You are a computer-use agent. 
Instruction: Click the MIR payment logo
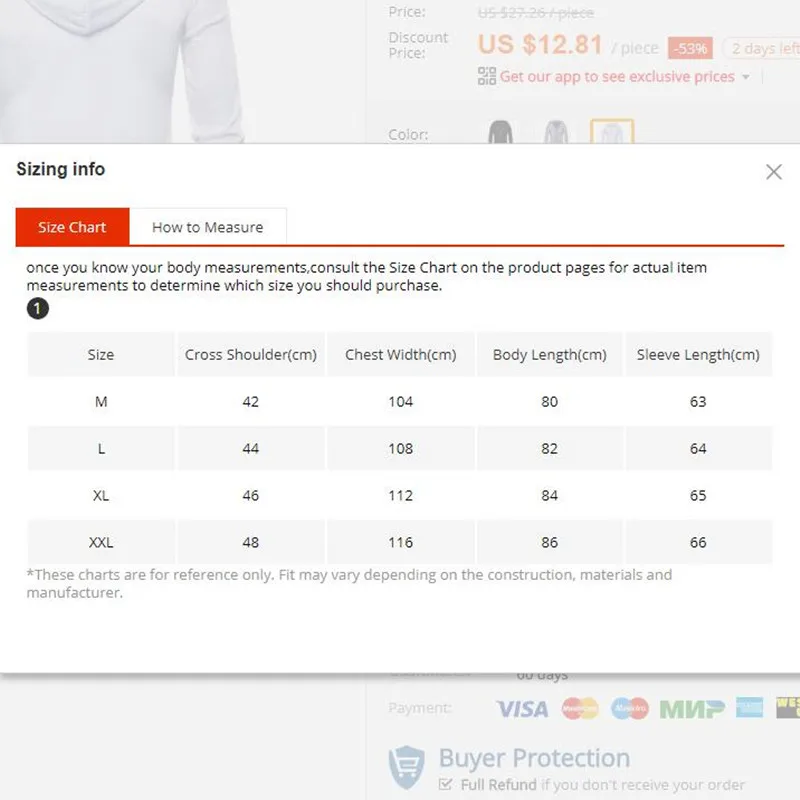coord(692,708)
